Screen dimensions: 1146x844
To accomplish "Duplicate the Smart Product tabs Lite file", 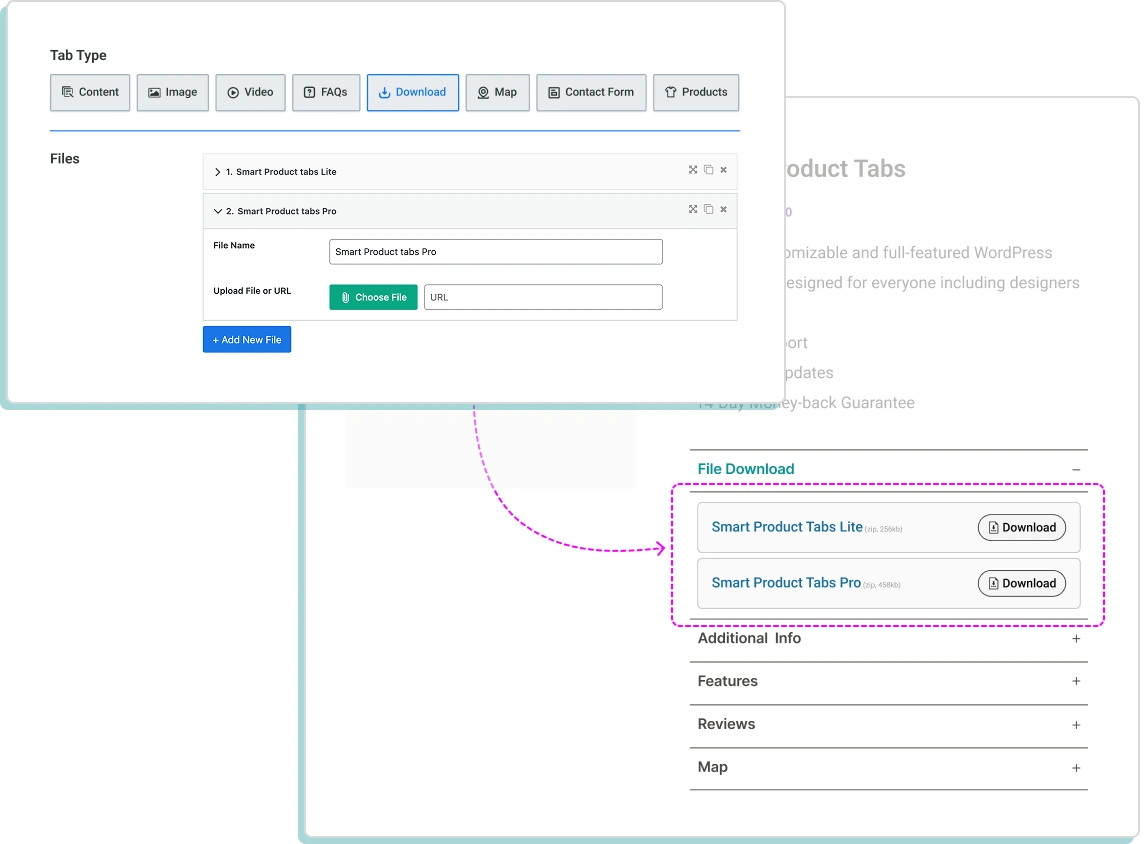I will click(x=708, y=170).
